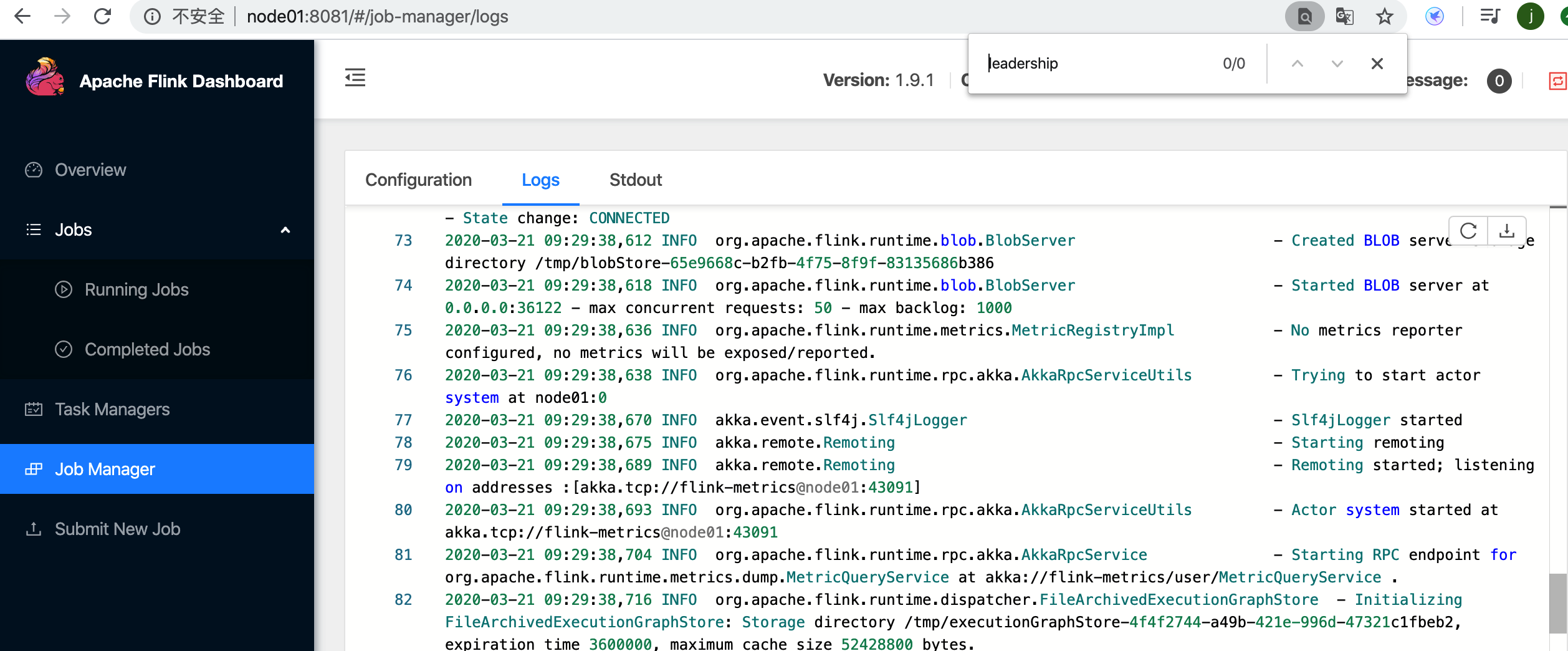Screen dimensions: 1568x651
Task: Click the Job Manager build icon
Action: (34, 469)
